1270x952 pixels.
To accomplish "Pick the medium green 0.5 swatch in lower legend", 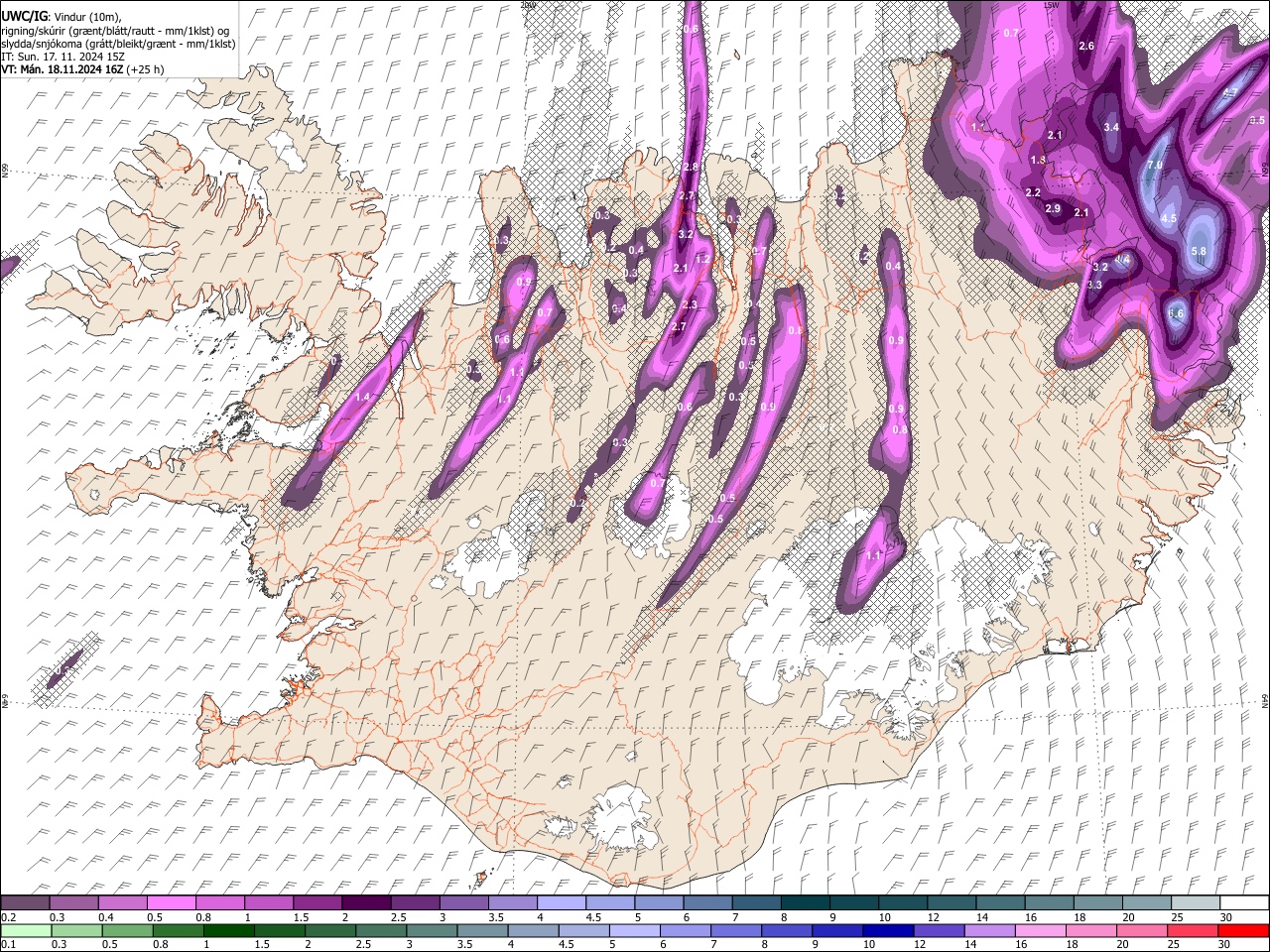I will coord(127,931).
